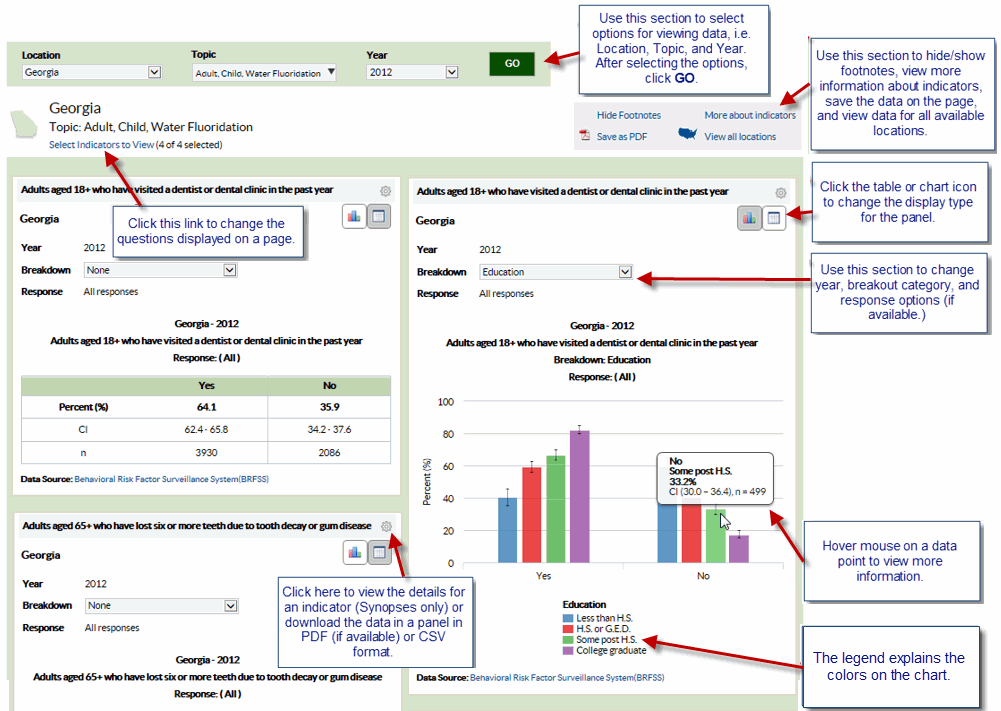Viewport: 1001px width, 711px height.
Task: Click gear icon on teeth loss panel
Action: pos(386,526)
